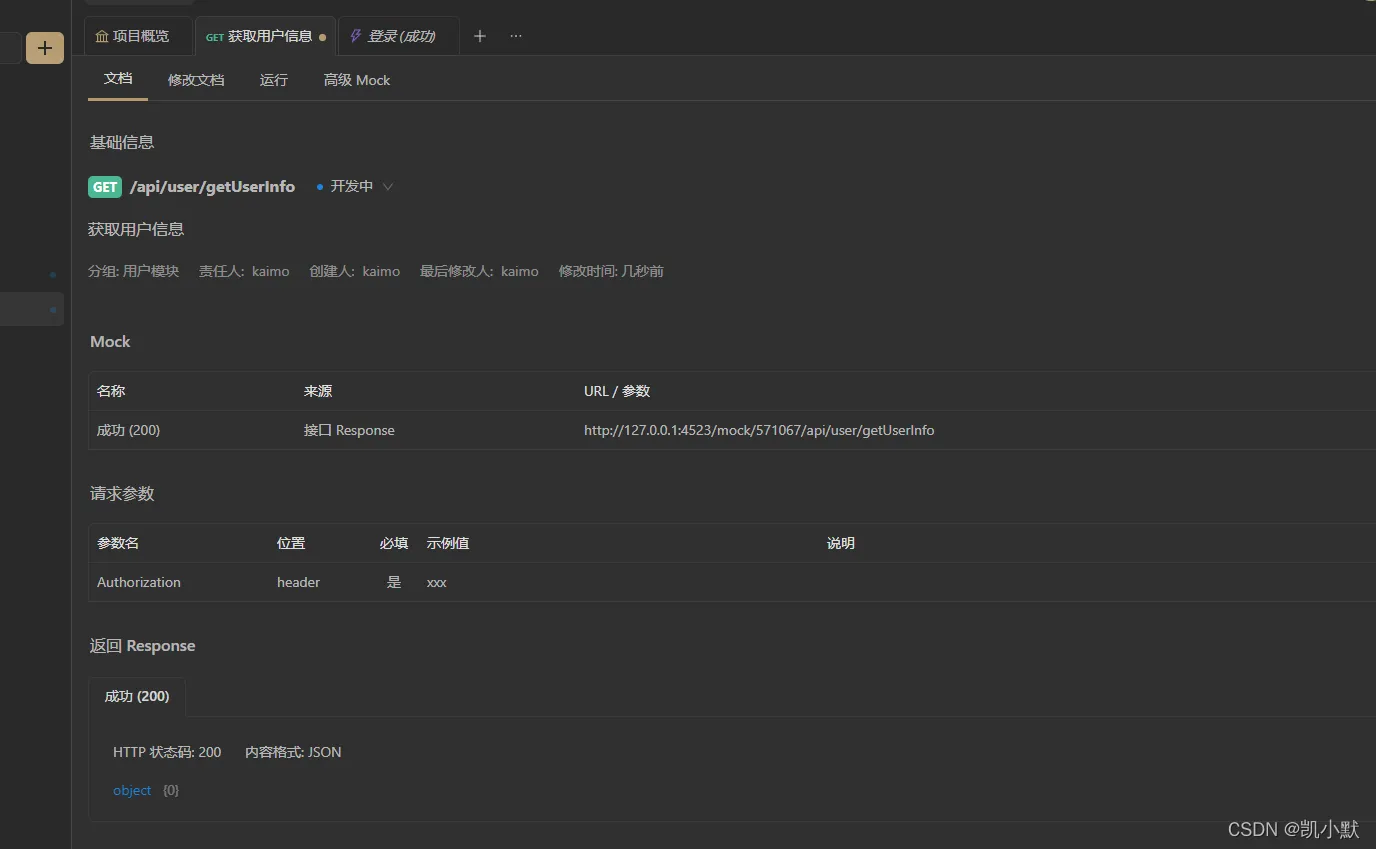1376x849 pixels.
Task: Click the 接口 Response source cell
Action: point(349,430)
